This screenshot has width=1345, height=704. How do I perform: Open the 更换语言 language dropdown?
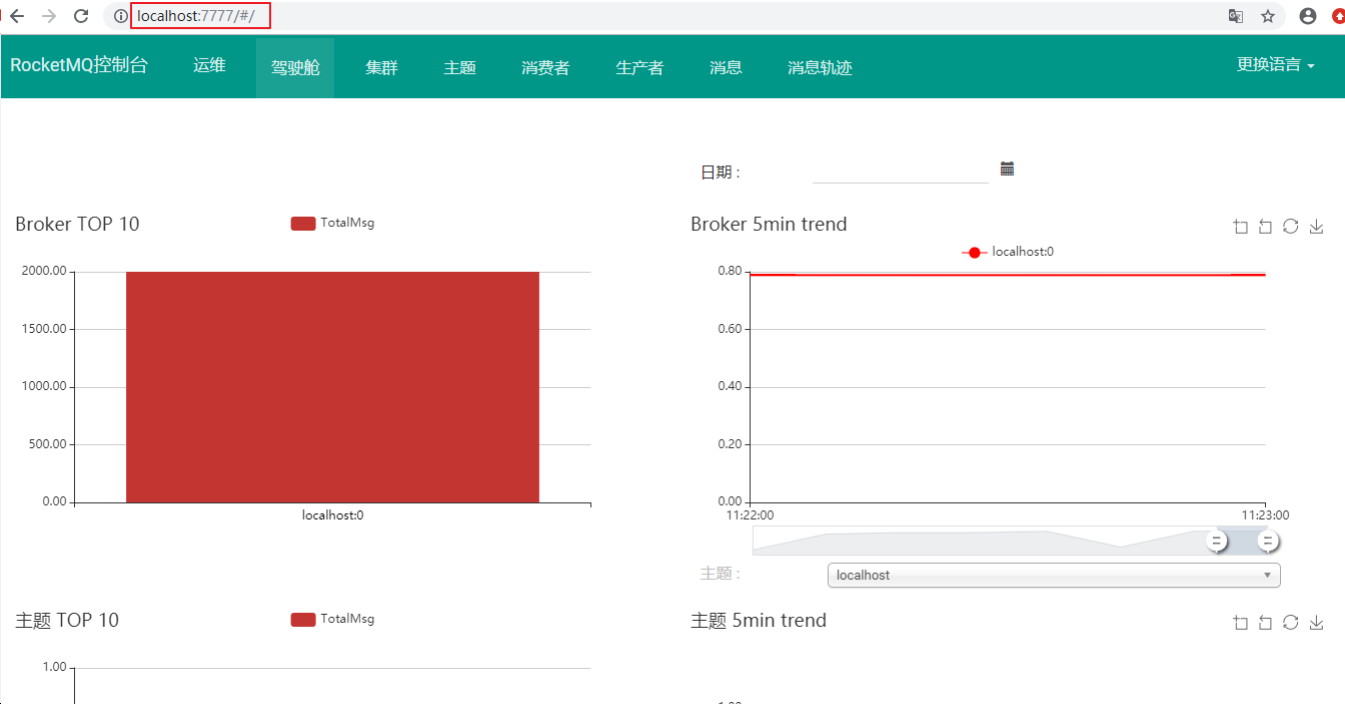click(1275, 65)
